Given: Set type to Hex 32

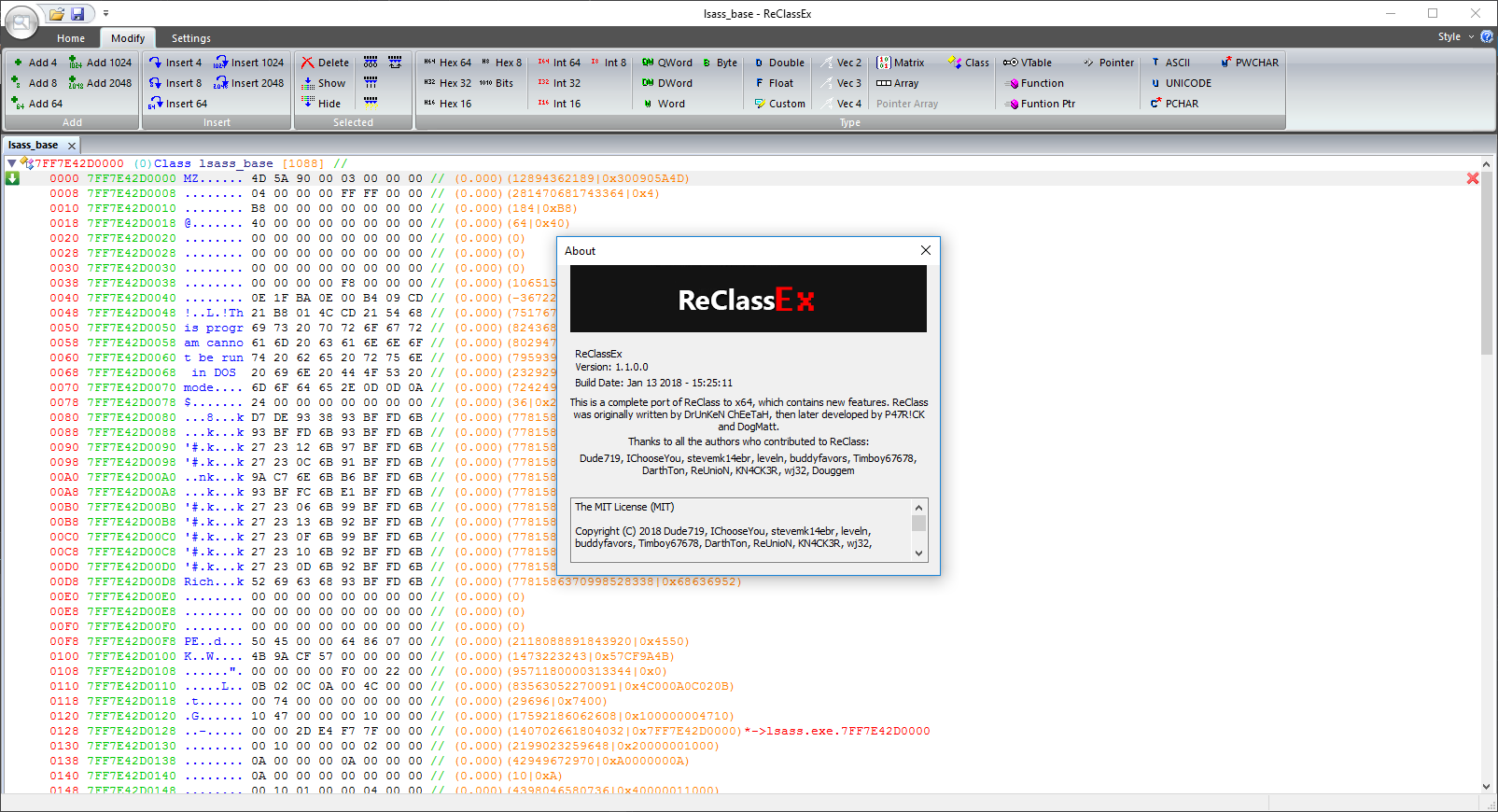Looking at the screenshot, I should [x=448, y=83].
